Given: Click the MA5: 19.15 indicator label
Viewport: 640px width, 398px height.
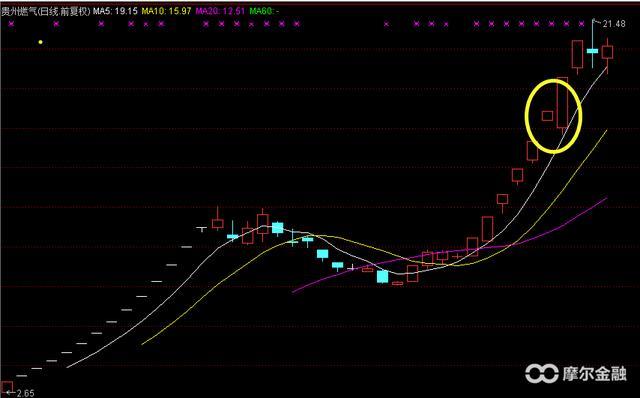Looking at the screenshot, I should (115, 11).
